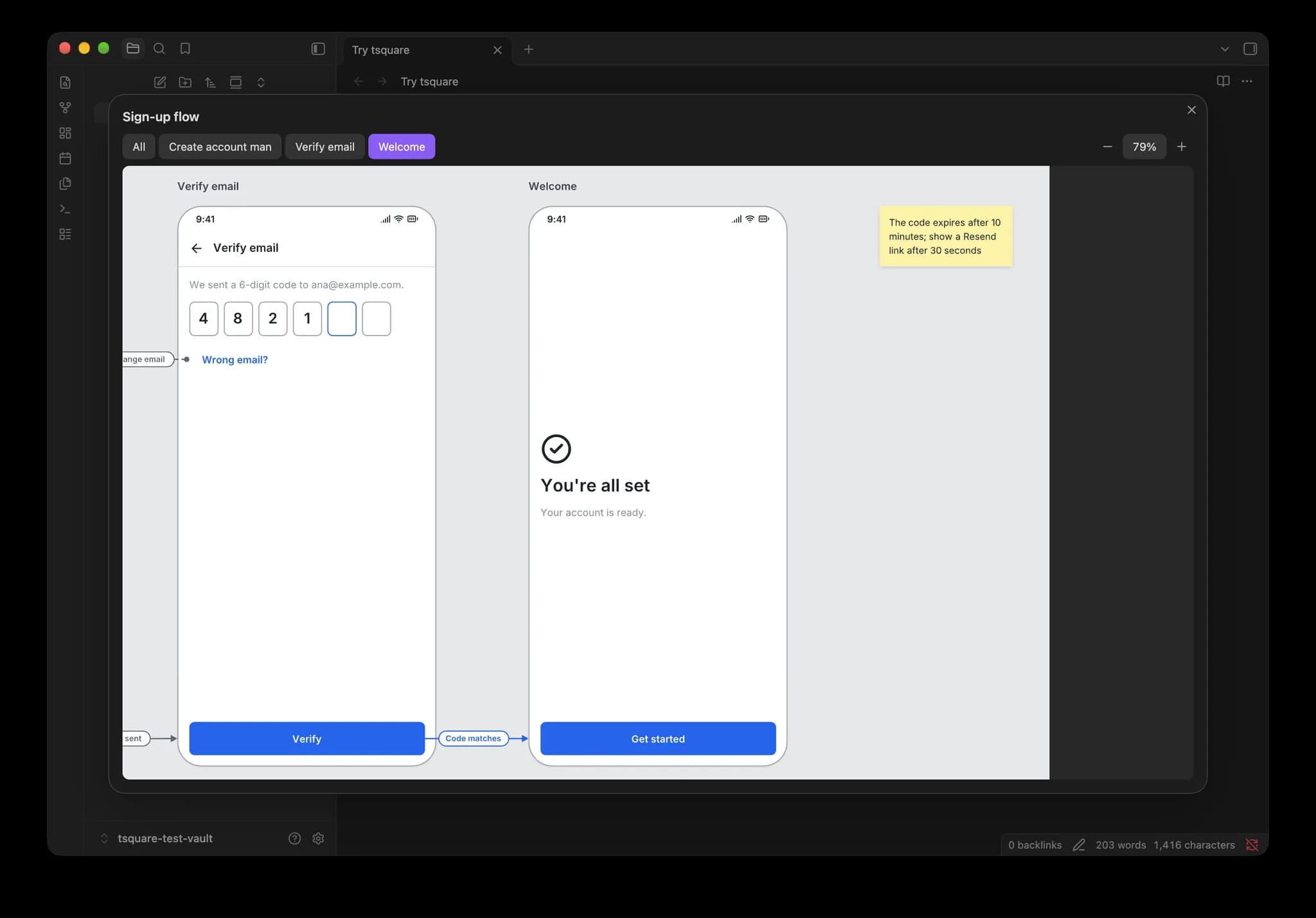Click auto-reveal current file icon

pyautogui.click(x=236, y=82)
